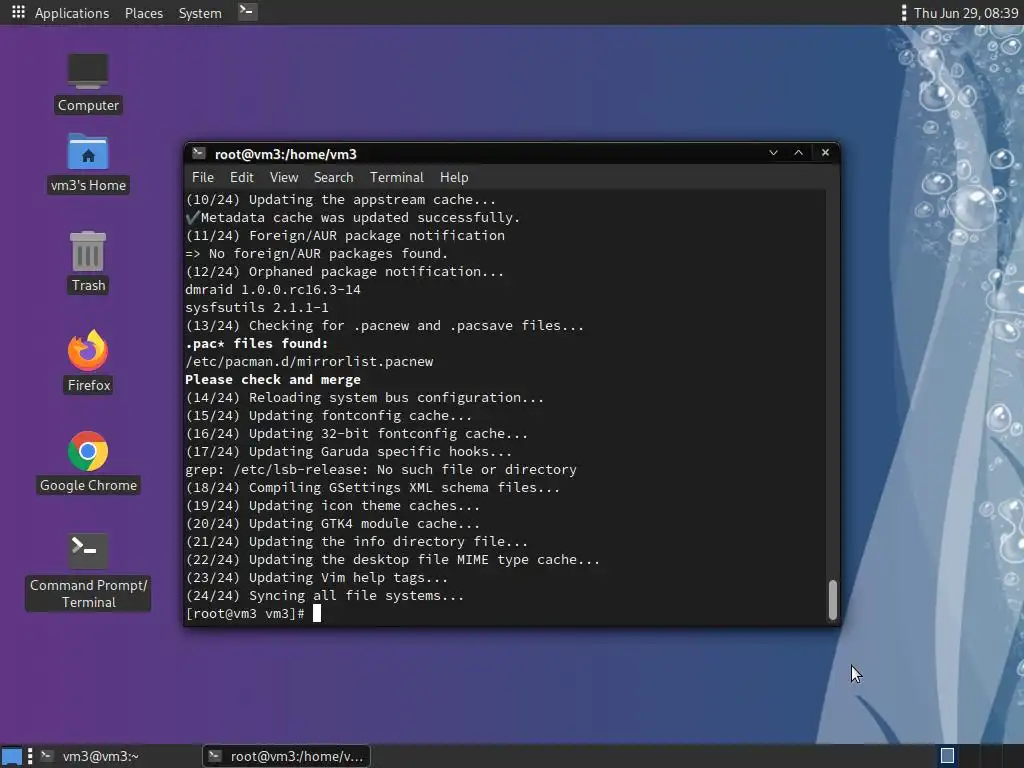Click '(23/24) Updating Vim help tags...' line
Viewport: 1024px width, 768px height.
317,577
